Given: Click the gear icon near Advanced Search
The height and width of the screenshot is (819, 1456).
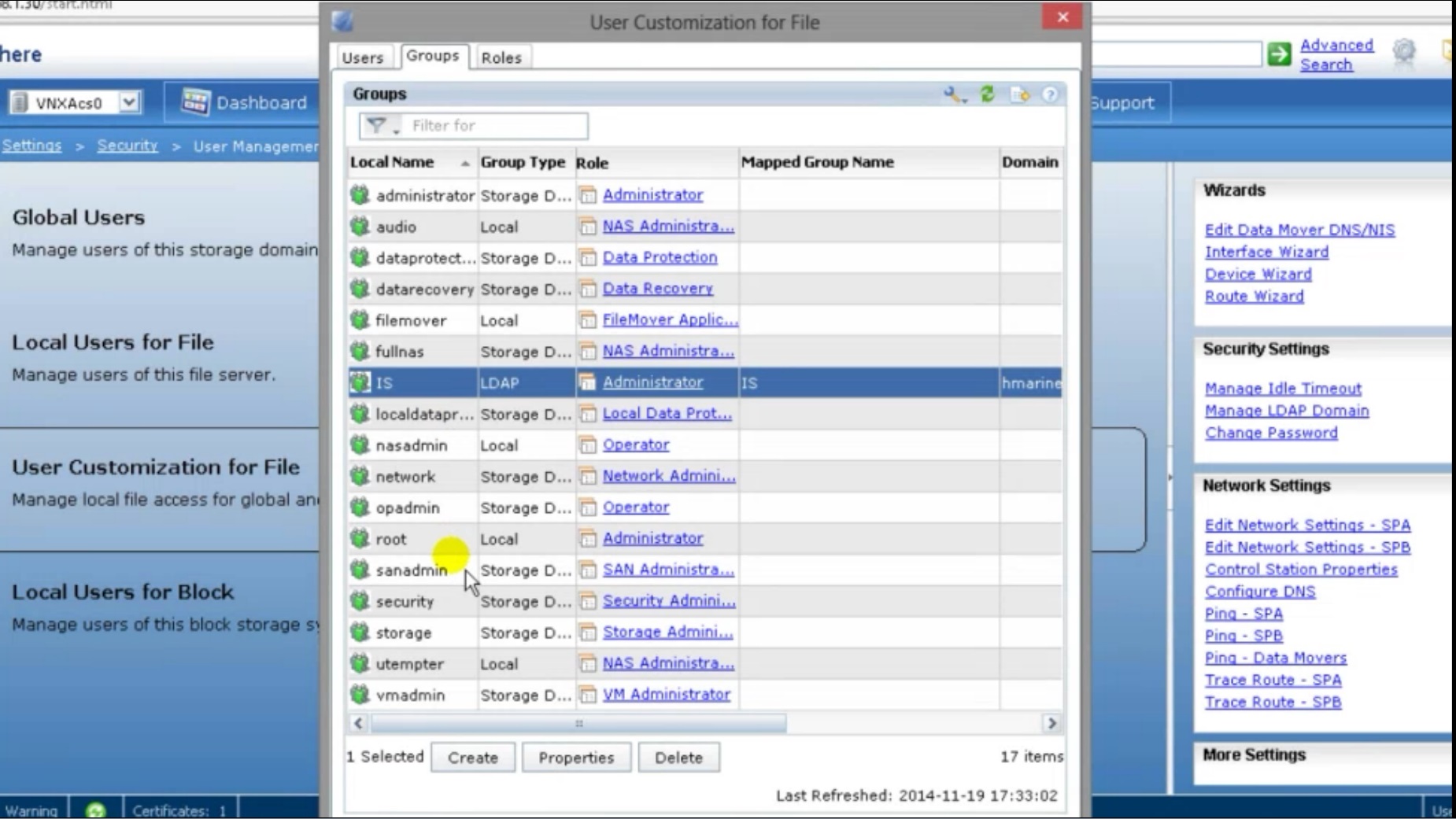Looking at the screenshot, I should point(1404,52).
